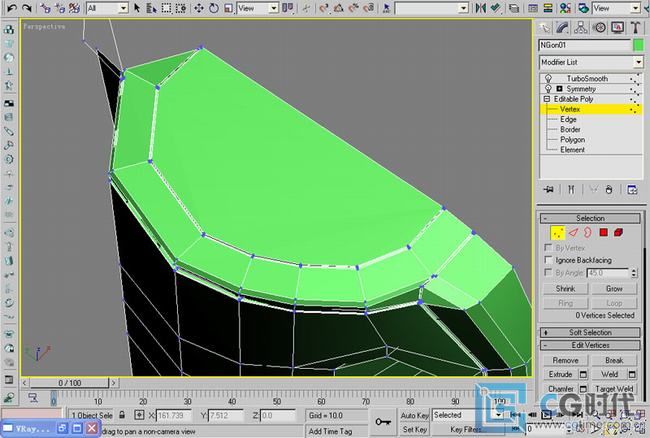Image resolution: width=650 pixels, height=438 pixels.
Task: Activate Bind to Space Warp tool
Action: coord(74,8)
